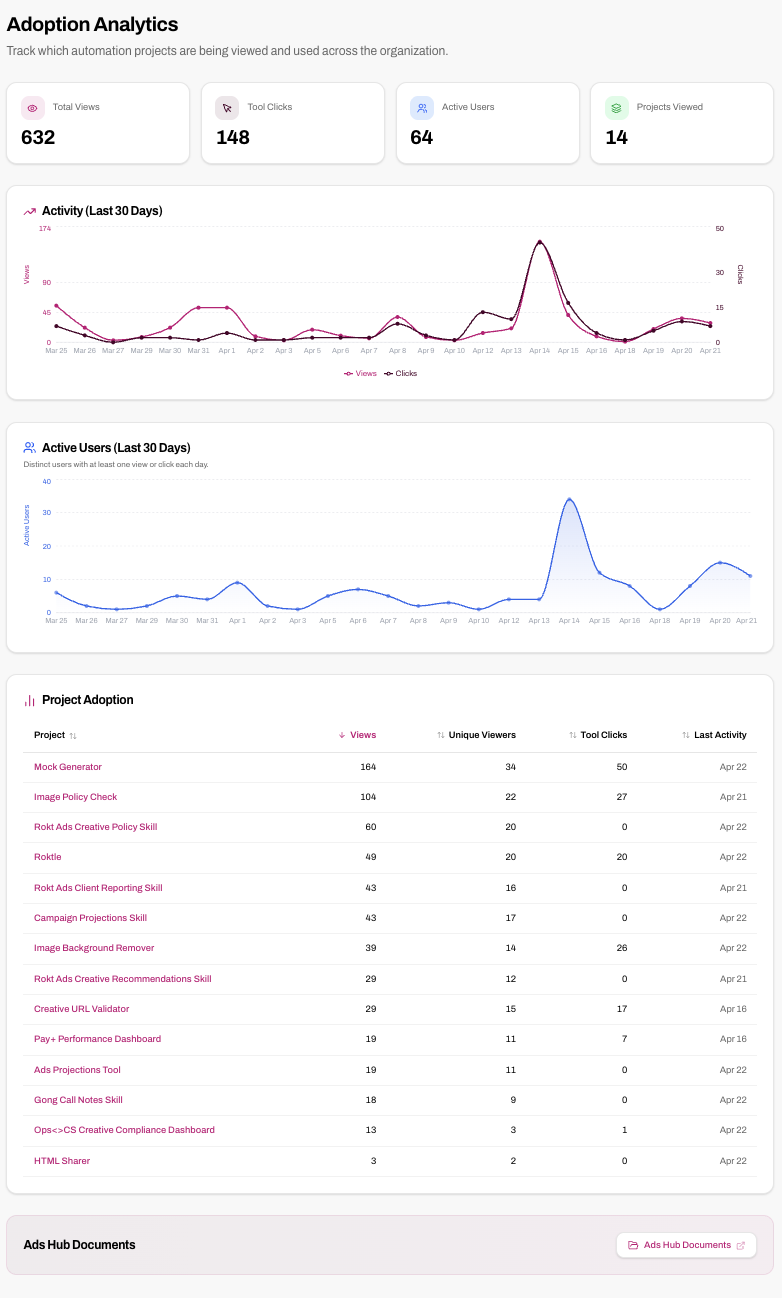782x1298 pixels.
Task: Click the Projects Viewed value 14
Action: point(617,138)
